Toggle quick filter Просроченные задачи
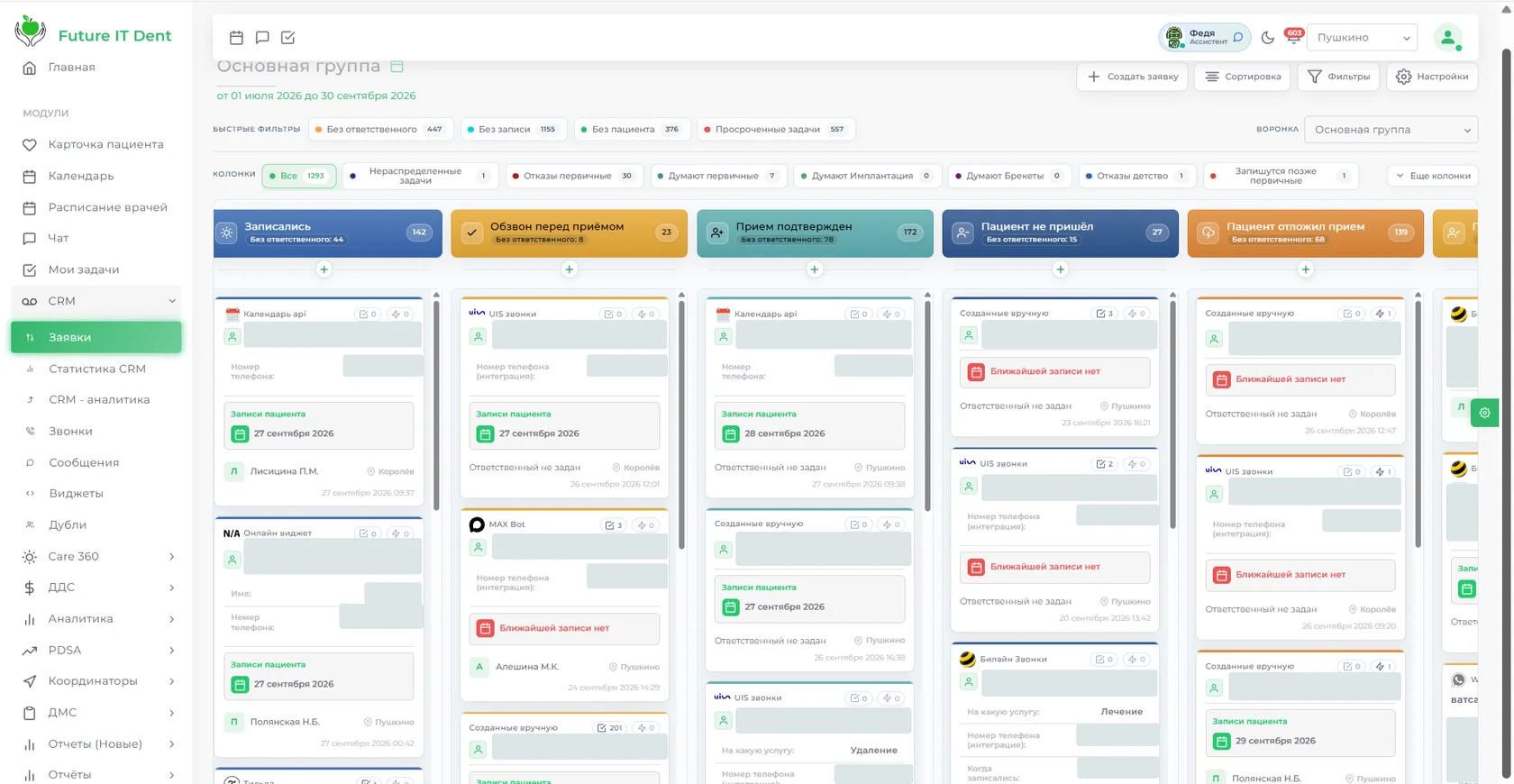 [775, 130]
